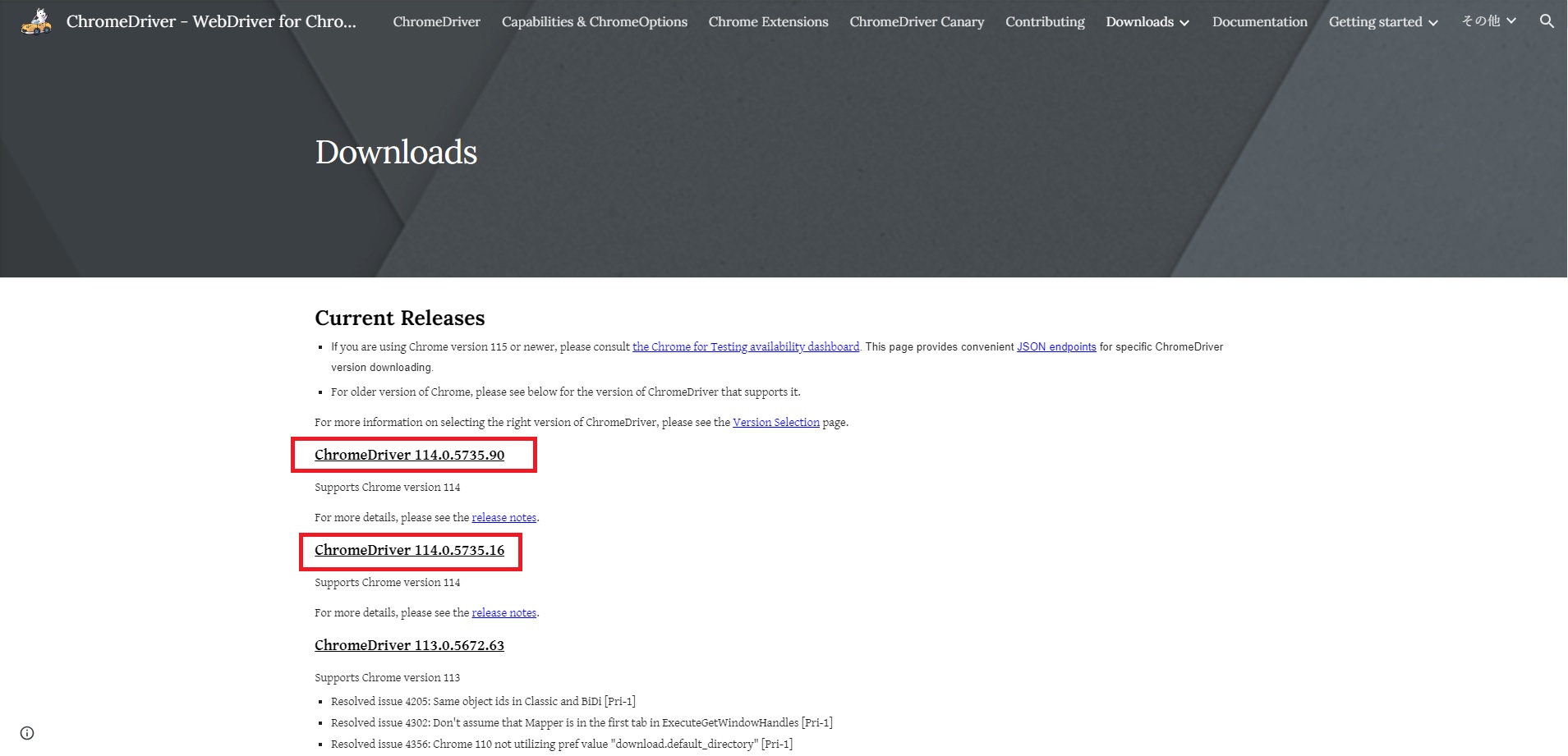The height and width of the screenshot is (756, 1568).
Task: Open the Chrome for Testing availability dashboard
Action: 745,346
